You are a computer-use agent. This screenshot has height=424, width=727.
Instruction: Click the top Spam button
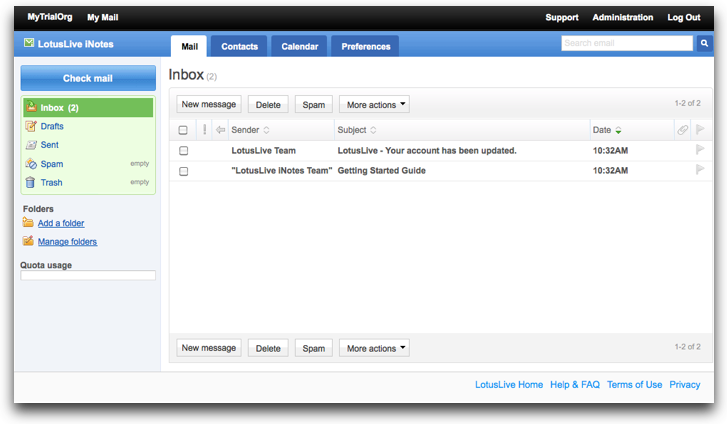(x=314, y=104)
